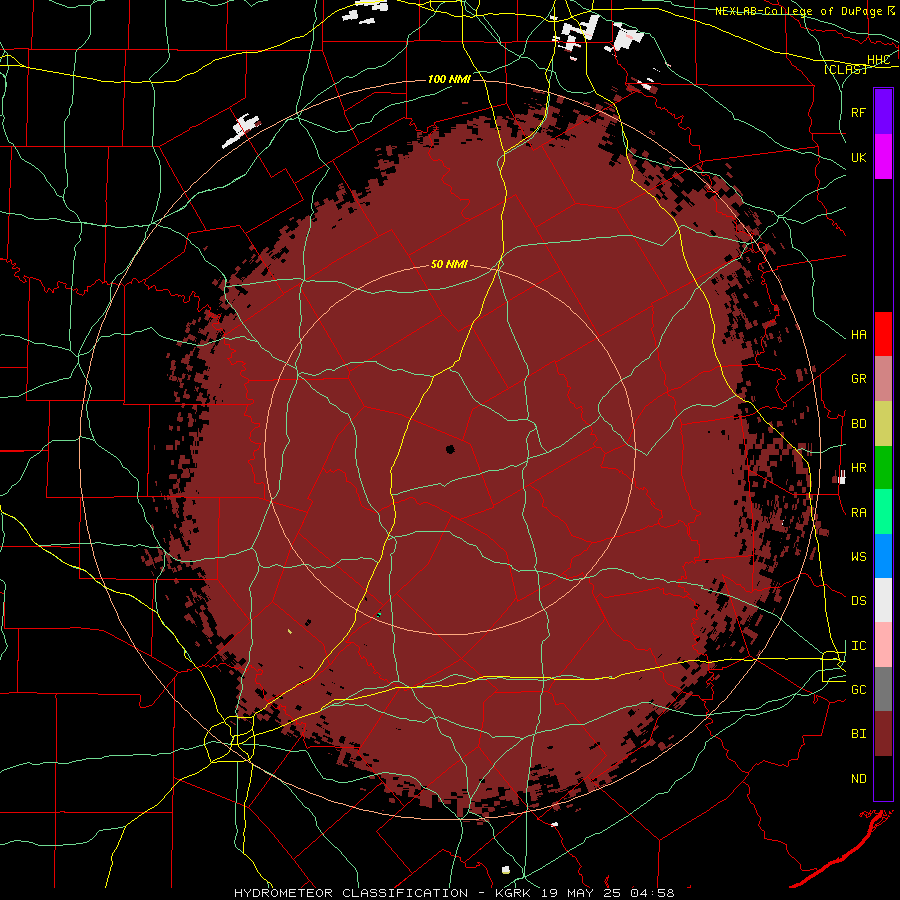This screenshot has width=900, height=900.
Task: Select the "BD" legend label
Action: tap(858, 424)
